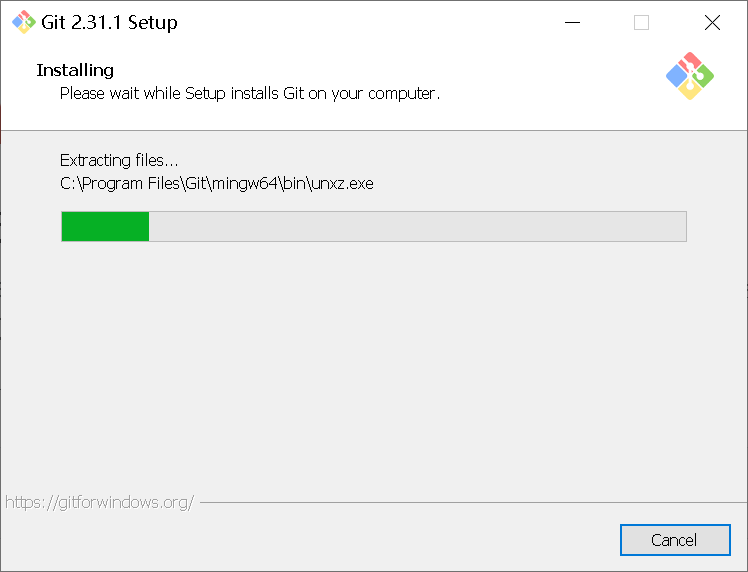
Task: Close the Git 2.31.1 Setup window
Action: click(x=712, y=22)
